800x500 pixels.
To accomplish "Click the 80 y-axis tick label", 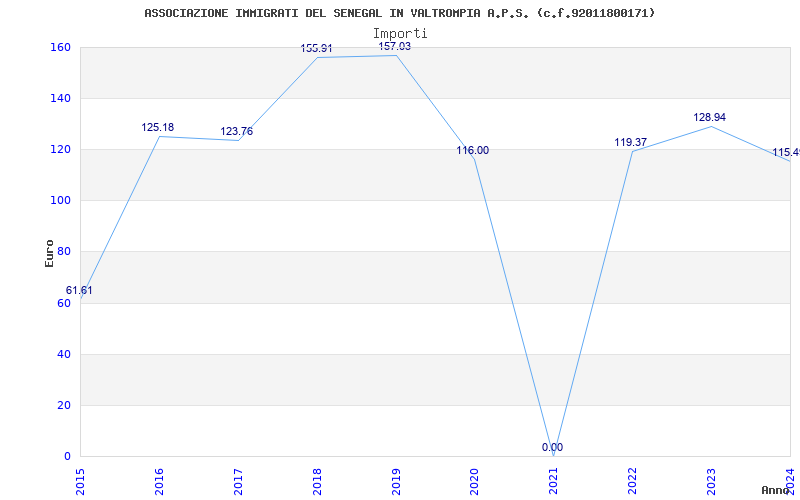I will point(63,252).
